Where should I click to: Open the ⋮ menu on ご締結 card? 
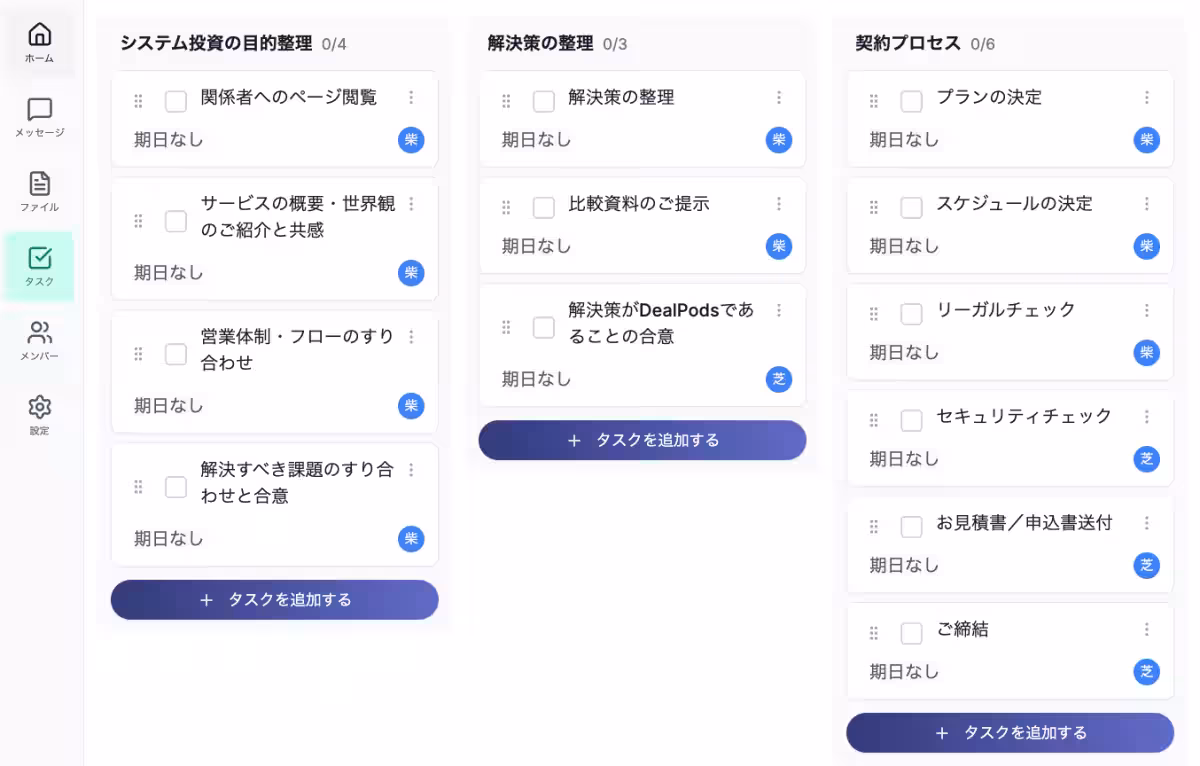tap(1146, 629)
